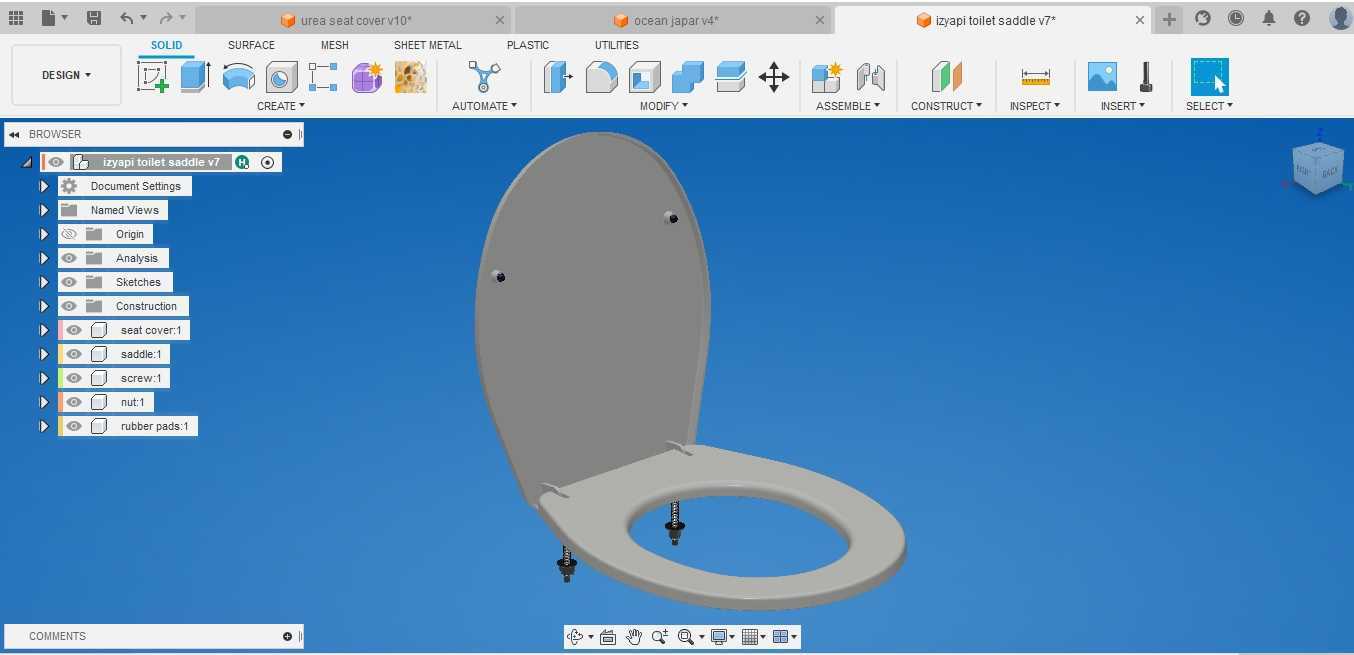
Task: Click the Save icon
Action: 94,18
